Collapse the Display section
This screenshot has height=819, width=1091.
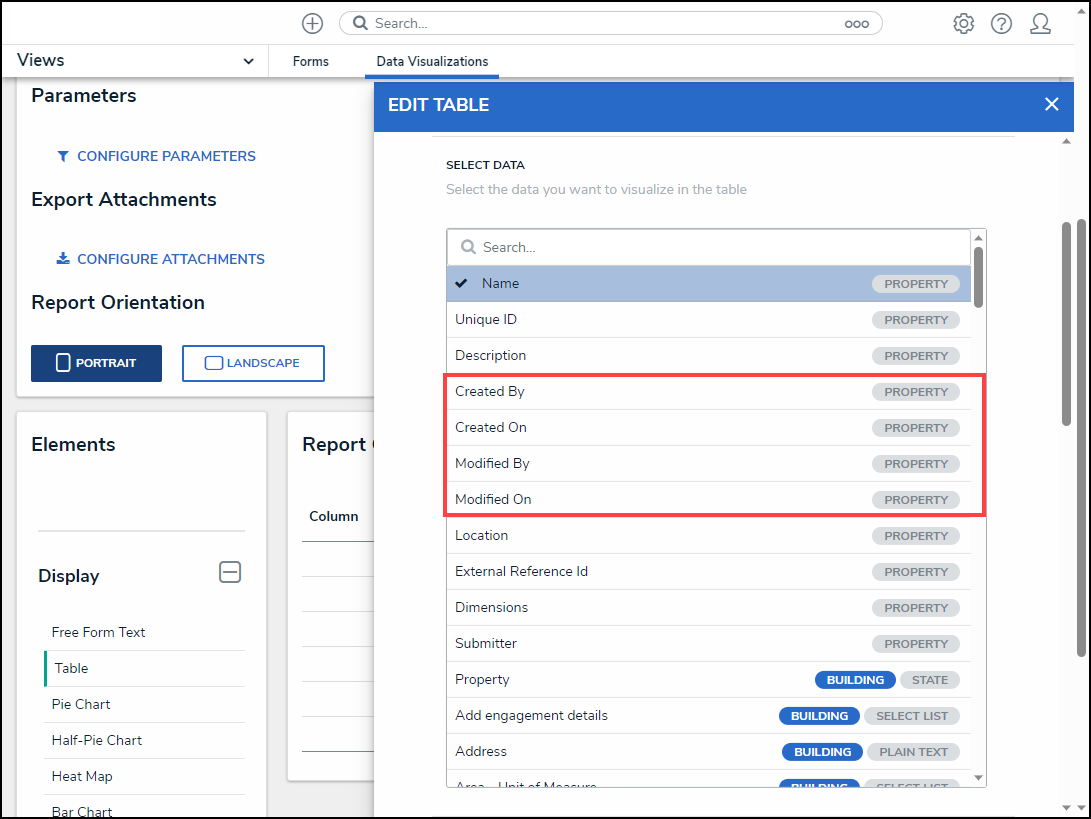coord(230,572)
